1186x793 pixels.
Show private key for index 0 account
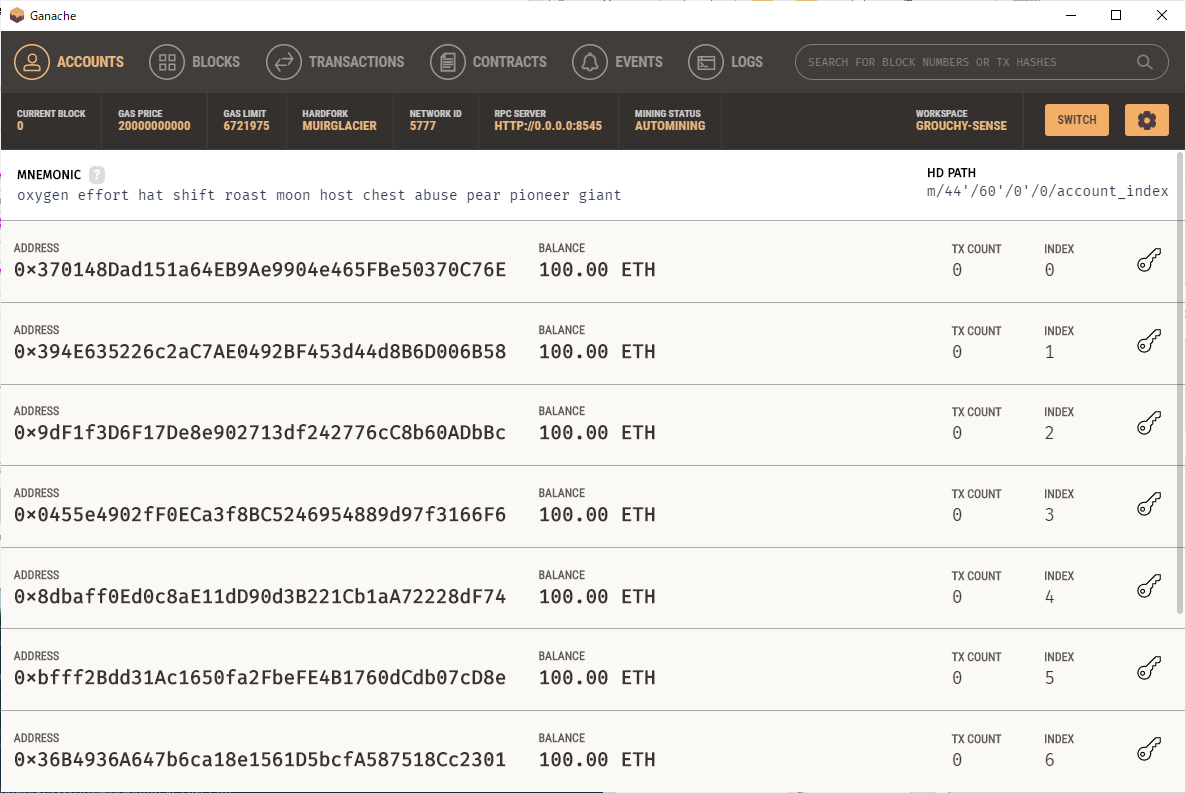coord(1149,260)
